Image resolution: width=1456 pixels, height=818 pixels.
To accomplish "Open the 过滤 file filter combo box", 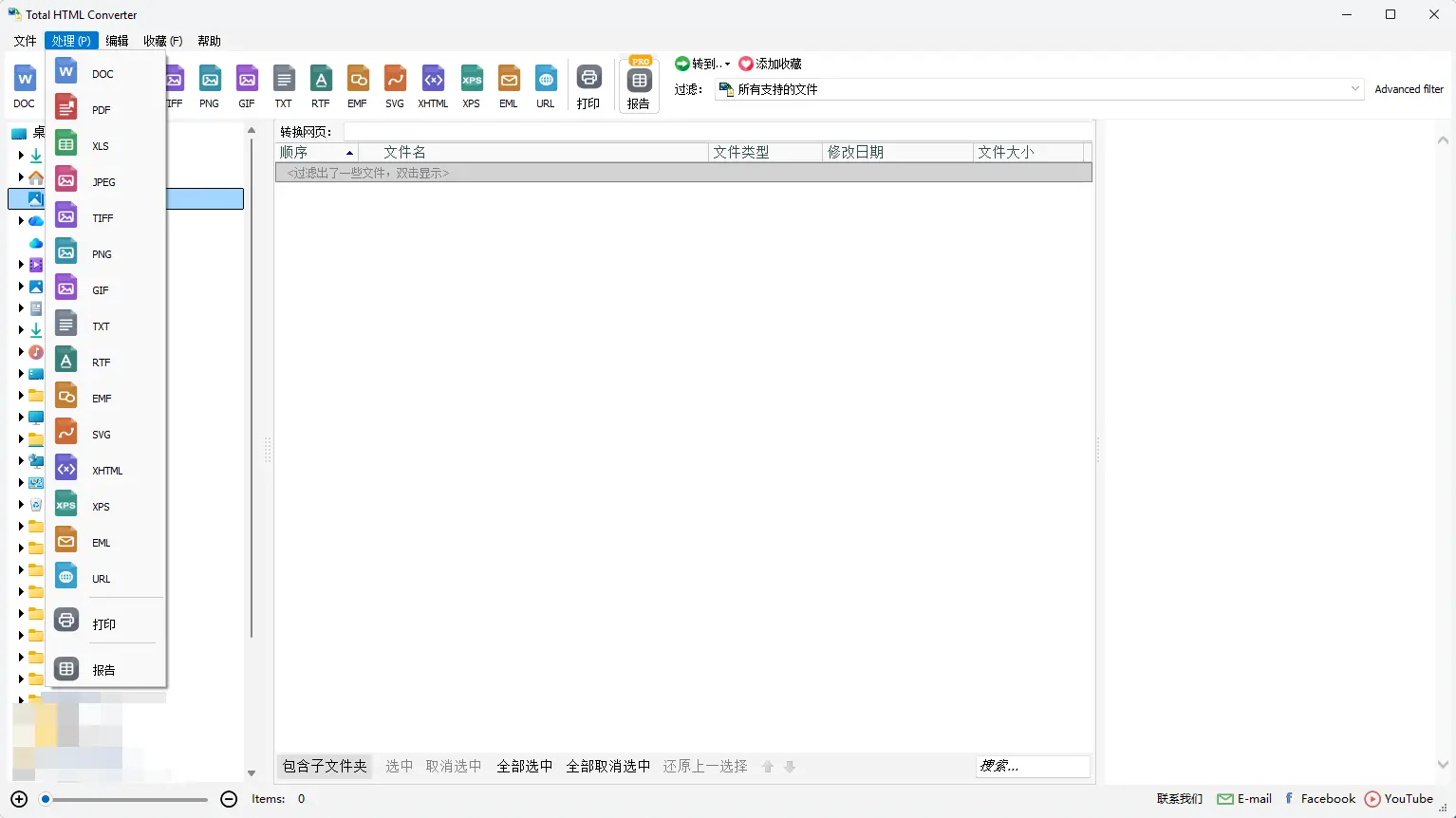I will pyautogui.click(x=1039, y=89).
